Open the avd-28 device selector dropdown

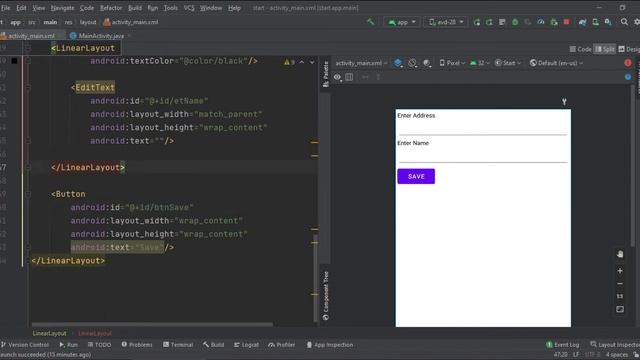click(446, 22)
